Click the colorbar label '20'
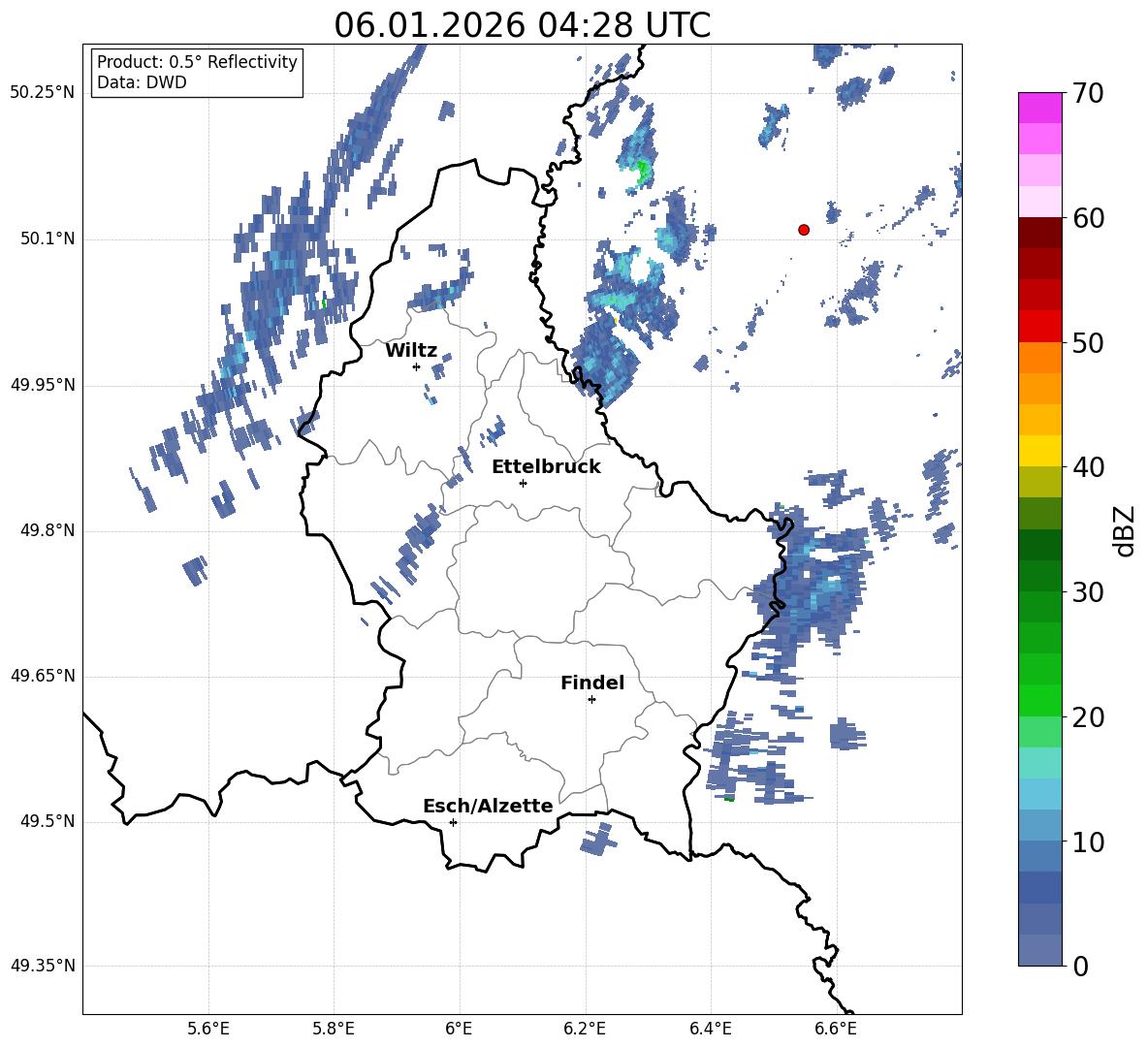Viewport: 1148px width, 1048px height. click(x=1088, y=717)
